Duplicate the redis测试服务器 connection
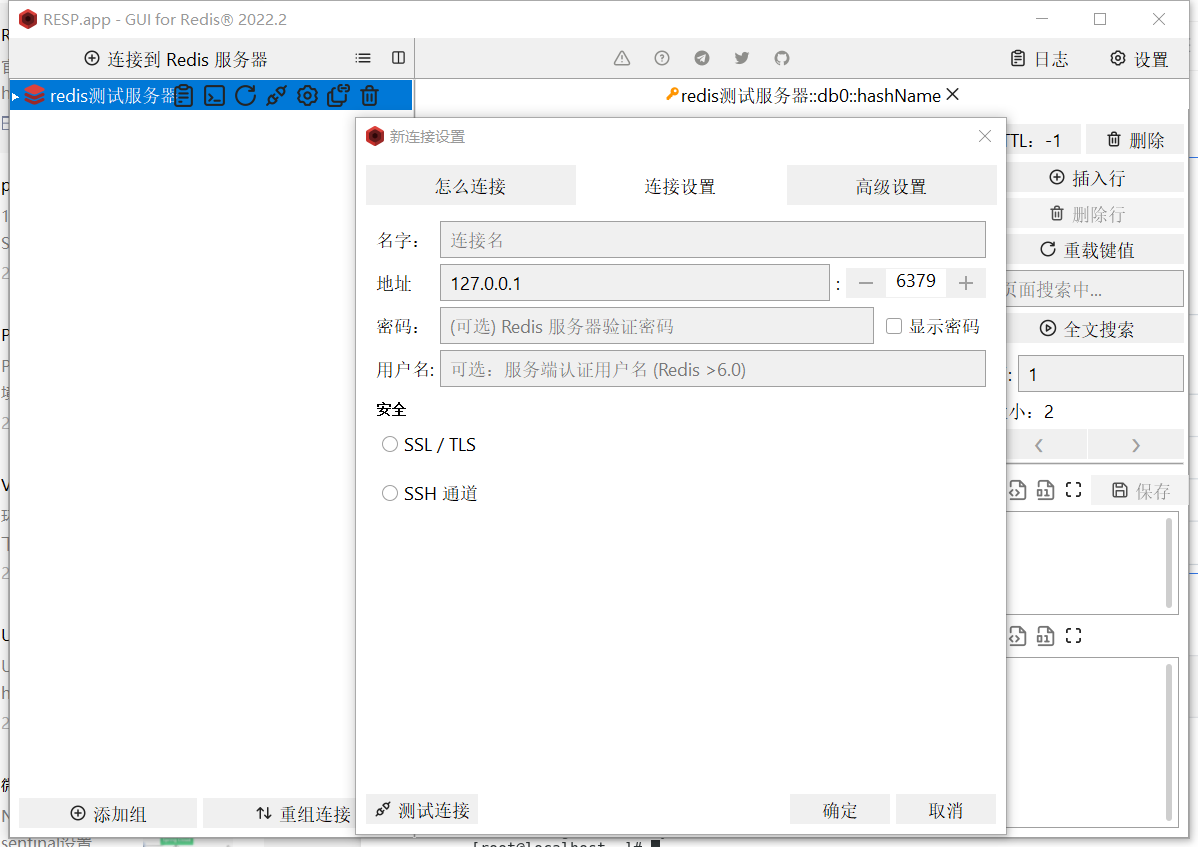The image size is (1198, 847). [338, 96]
